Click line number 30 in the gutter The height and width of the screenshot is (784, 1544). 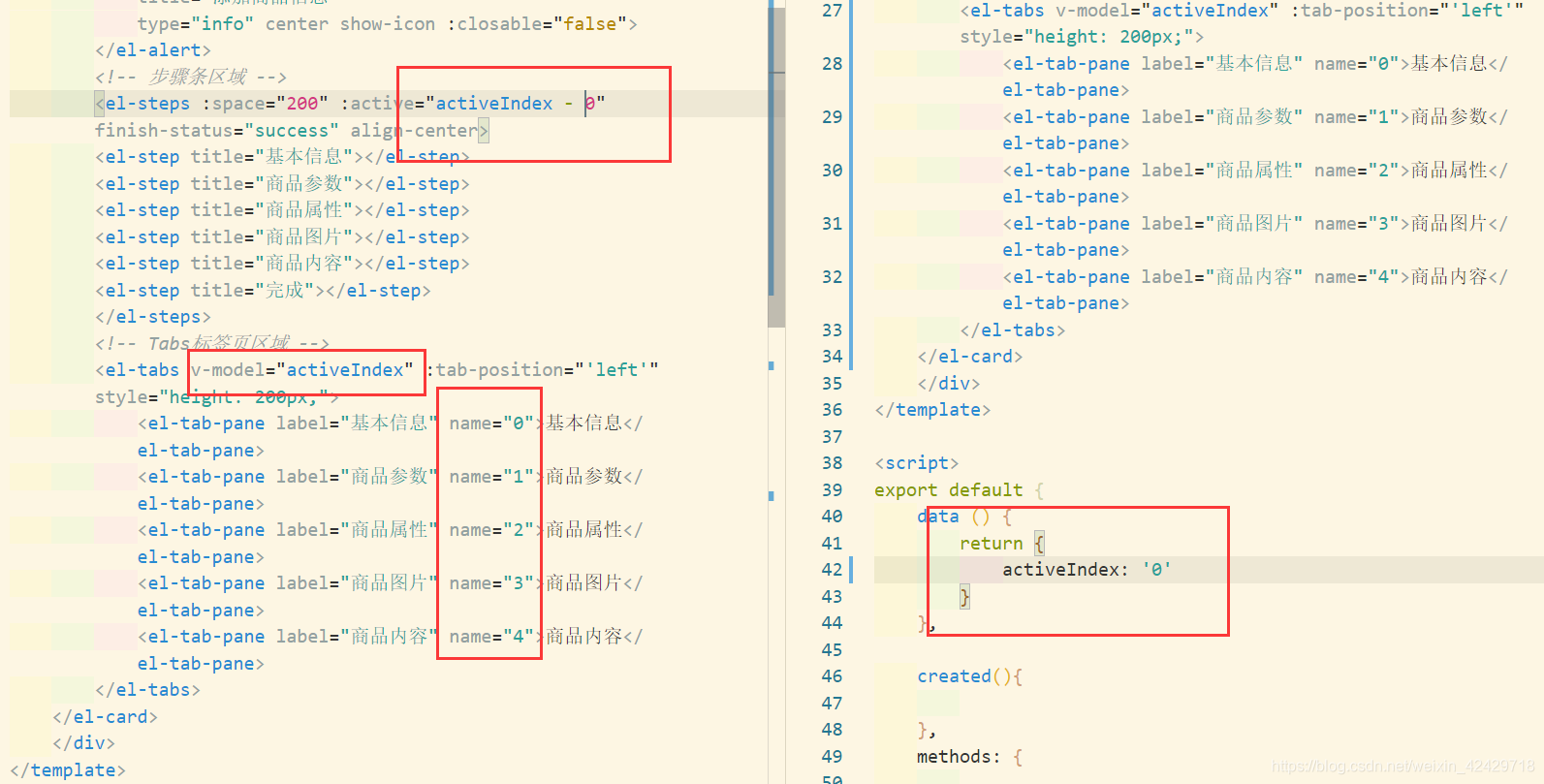tap(832, 171)
